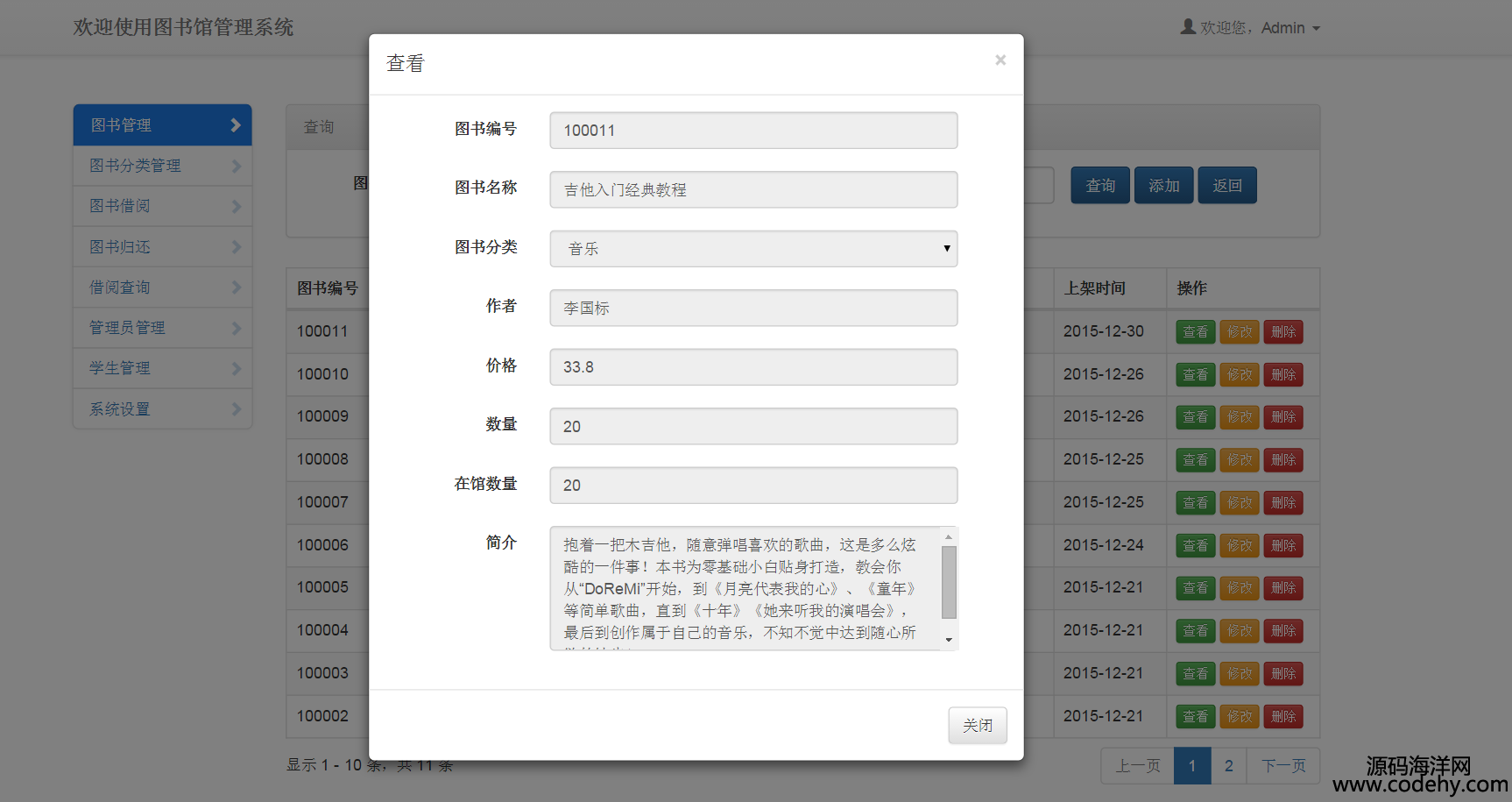Click the chevron icon on 图书管理

click(x=235, y=125)
